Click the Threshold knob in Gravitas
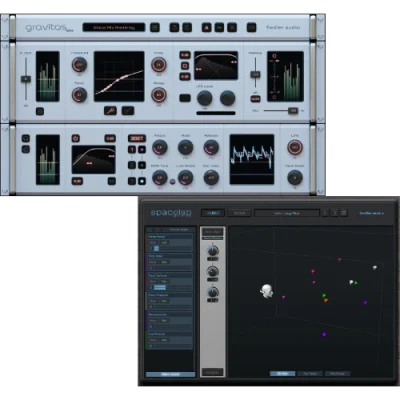Screen dimensions: 400x400 point(80,64)
